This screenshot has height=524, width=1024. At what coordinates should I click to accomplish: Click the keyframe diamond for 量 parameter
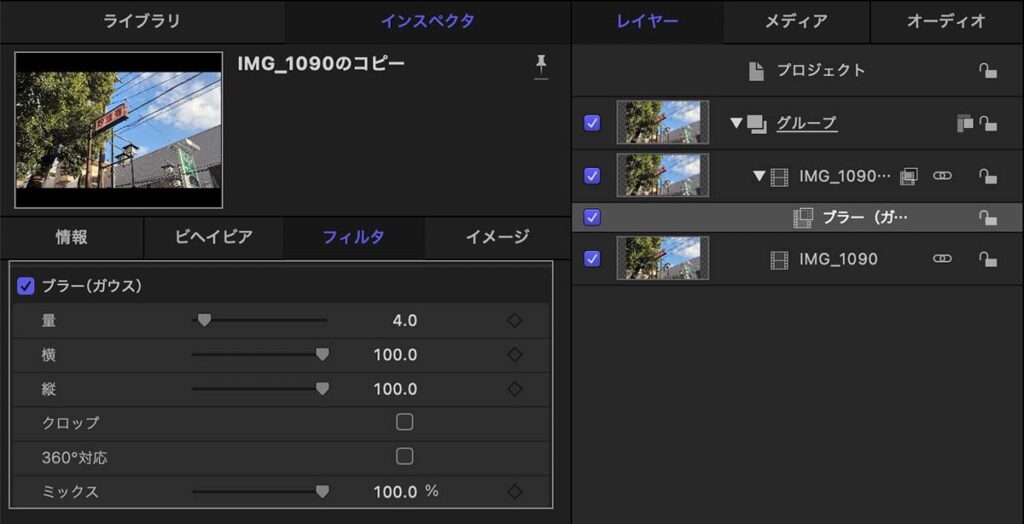point(515,321)
